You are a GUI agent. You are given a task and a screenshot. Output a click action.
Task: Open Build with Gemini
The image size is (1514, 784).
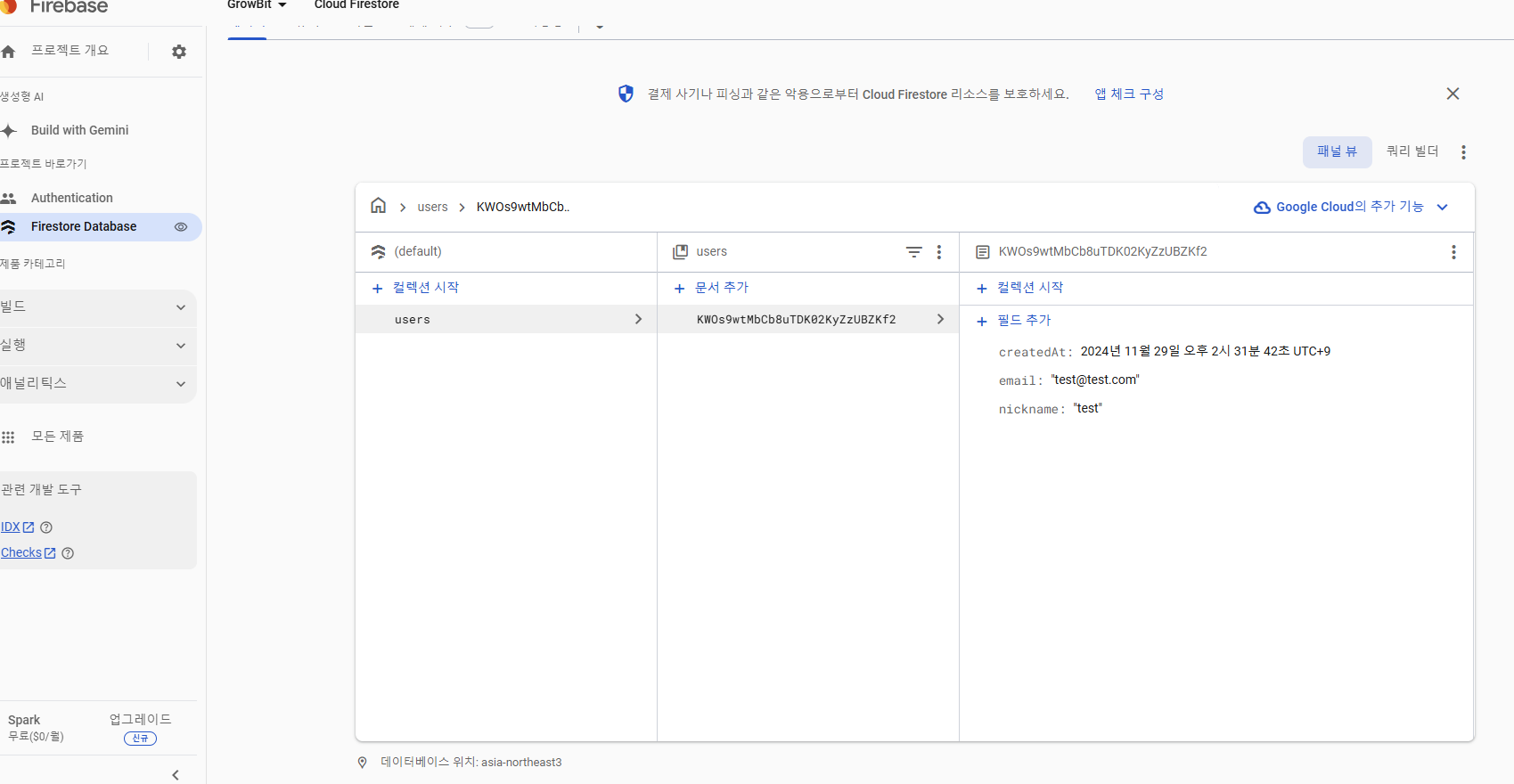coord(80,131)
